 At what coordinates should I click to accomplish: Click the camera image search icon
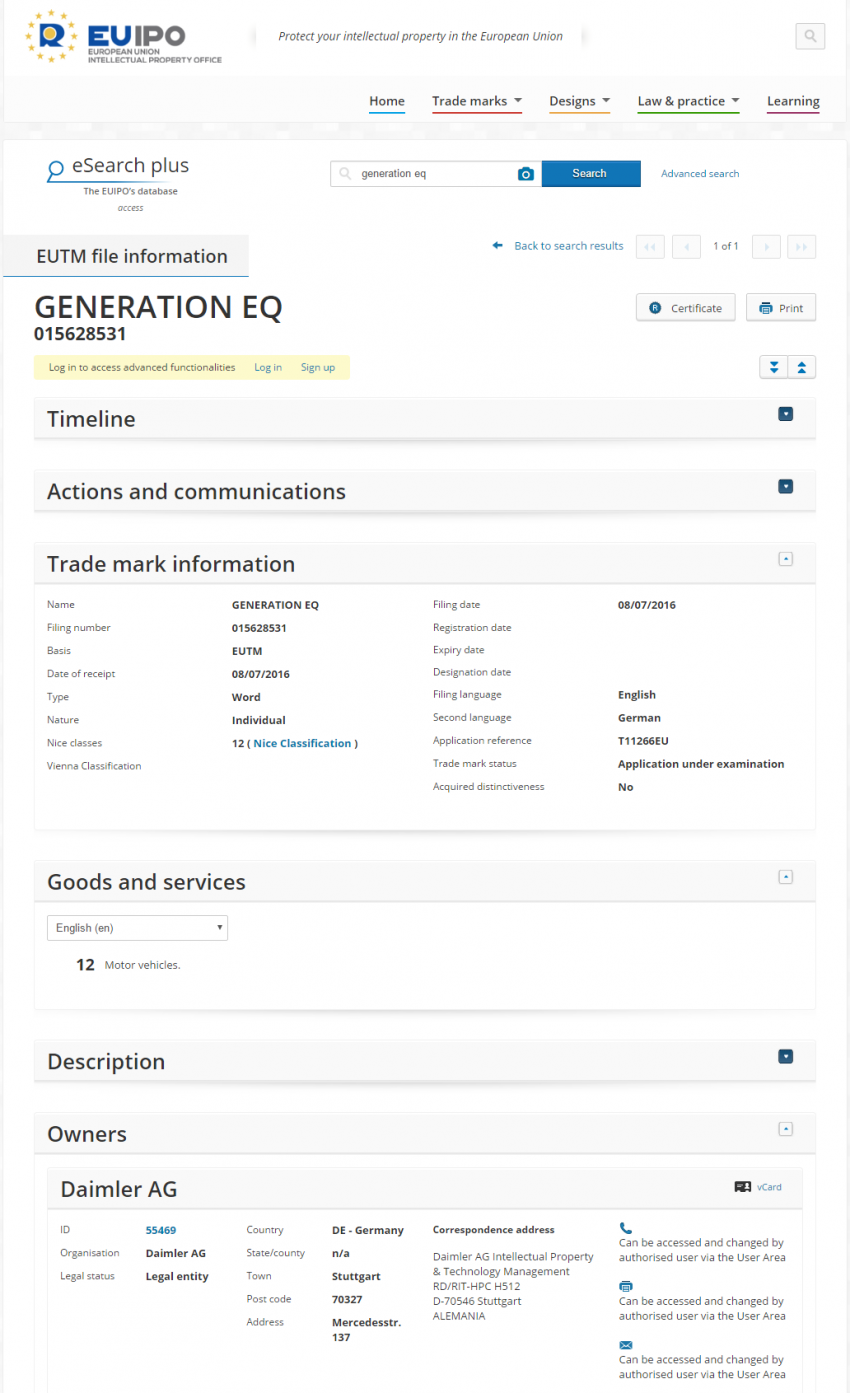(526, 174)
